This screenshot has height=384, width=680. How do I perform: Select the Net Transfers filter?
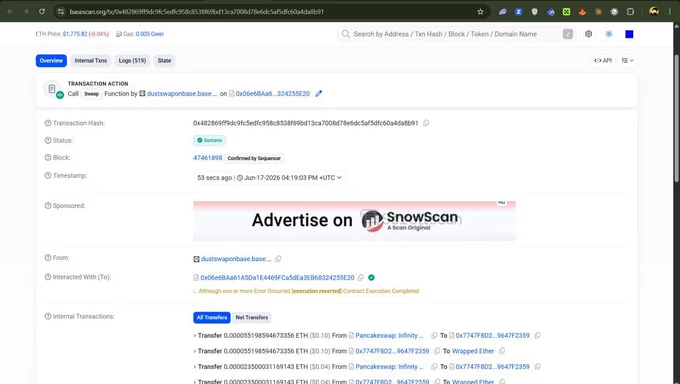pos(252,318)
